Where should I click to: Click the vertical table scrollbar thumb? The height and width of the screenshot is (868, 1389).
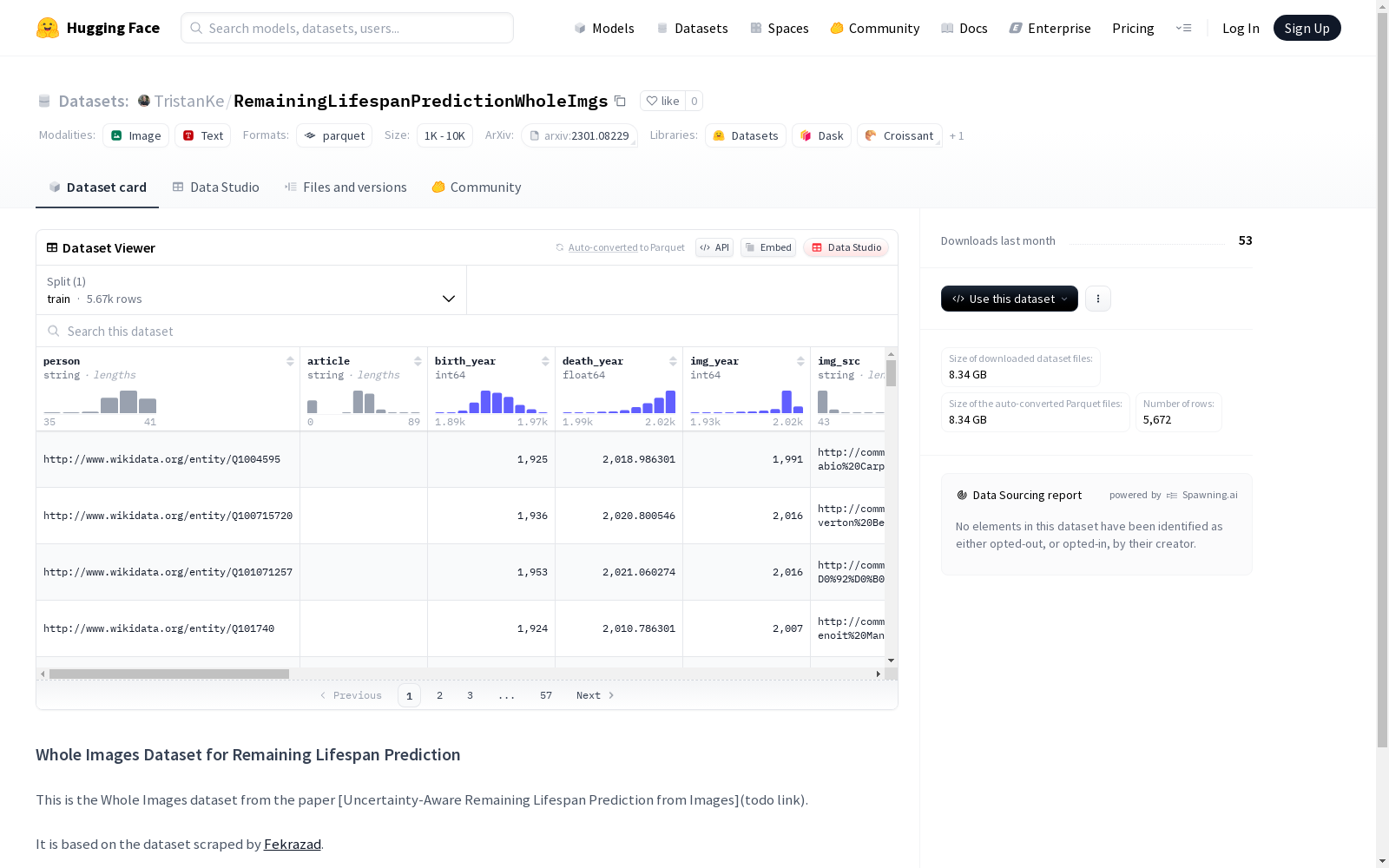click(891, 373)
